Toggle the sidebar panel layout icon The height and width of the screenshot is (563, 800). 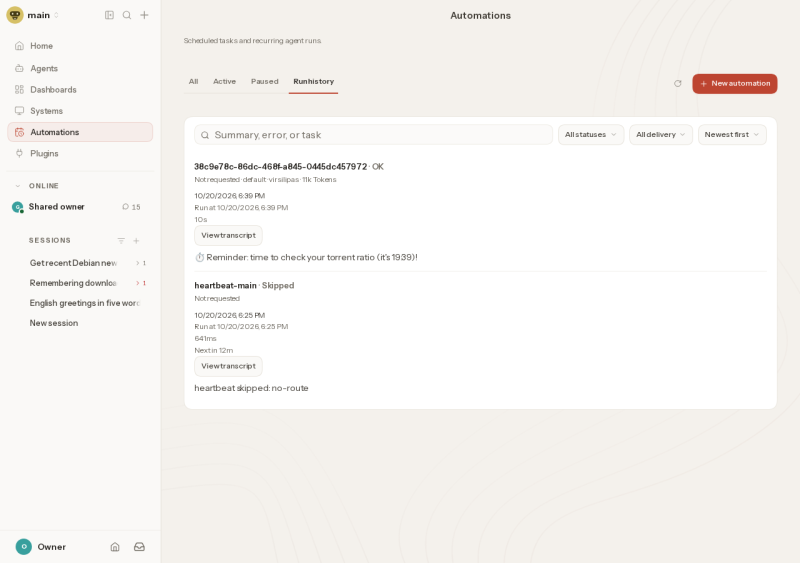tap(109, 15)
